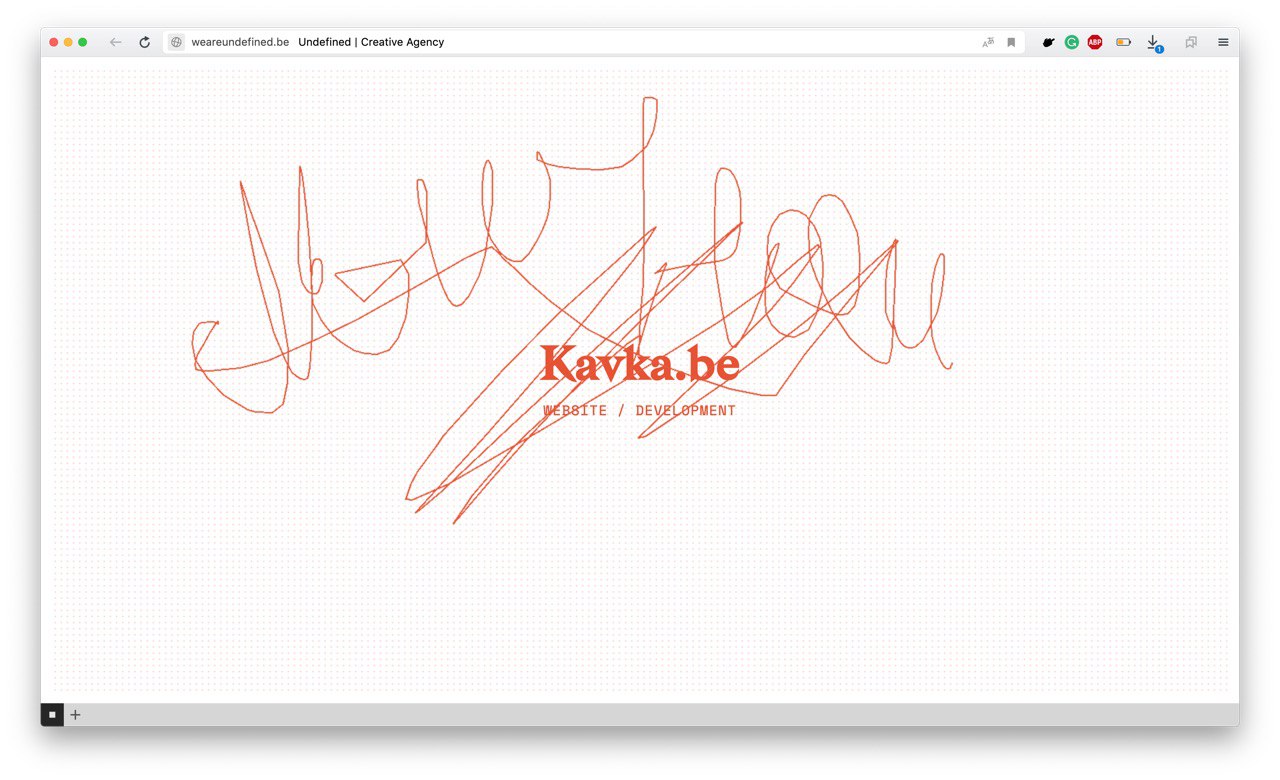Click the browser back arrow

pyautogui.click(x=116, y=42)
